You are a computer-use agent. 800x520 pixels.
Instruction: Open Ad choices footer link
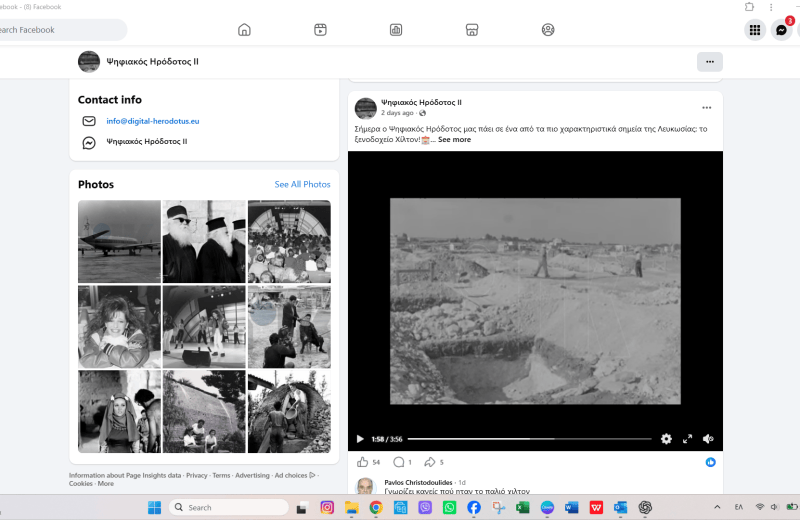(294, 476)
